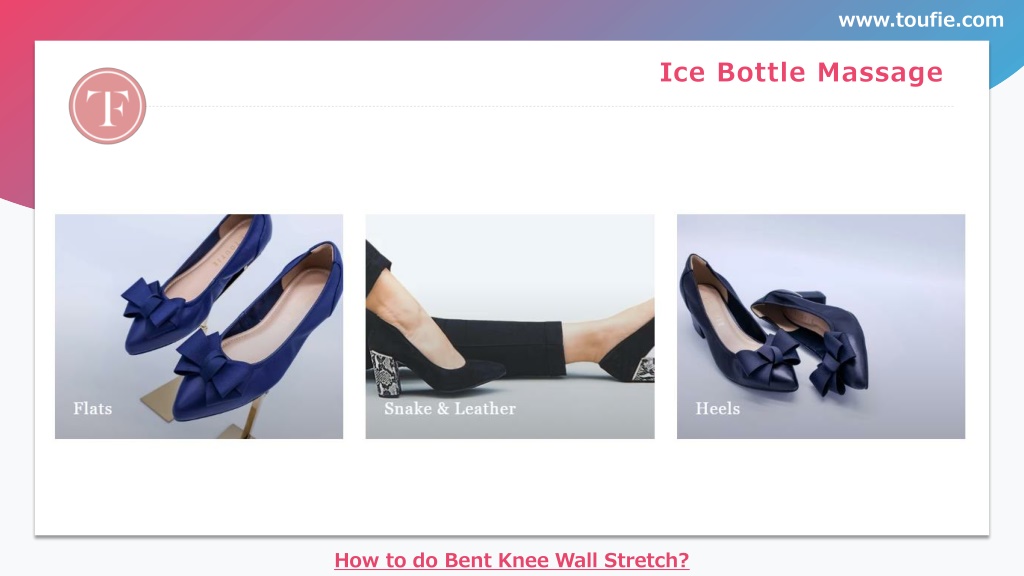Image resolution: width=1024 pixels, height=576 pixels.
Task: Select the Heels category image
Action: 821,327
